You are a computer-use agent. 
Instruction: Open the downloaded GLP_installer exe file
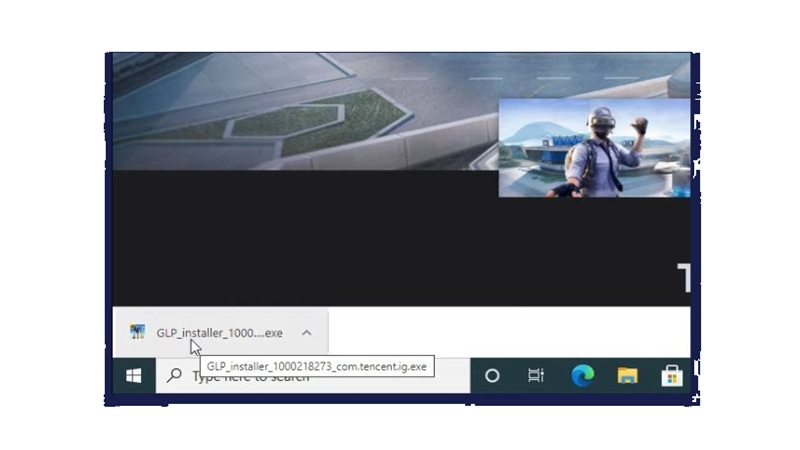point(219,333)
